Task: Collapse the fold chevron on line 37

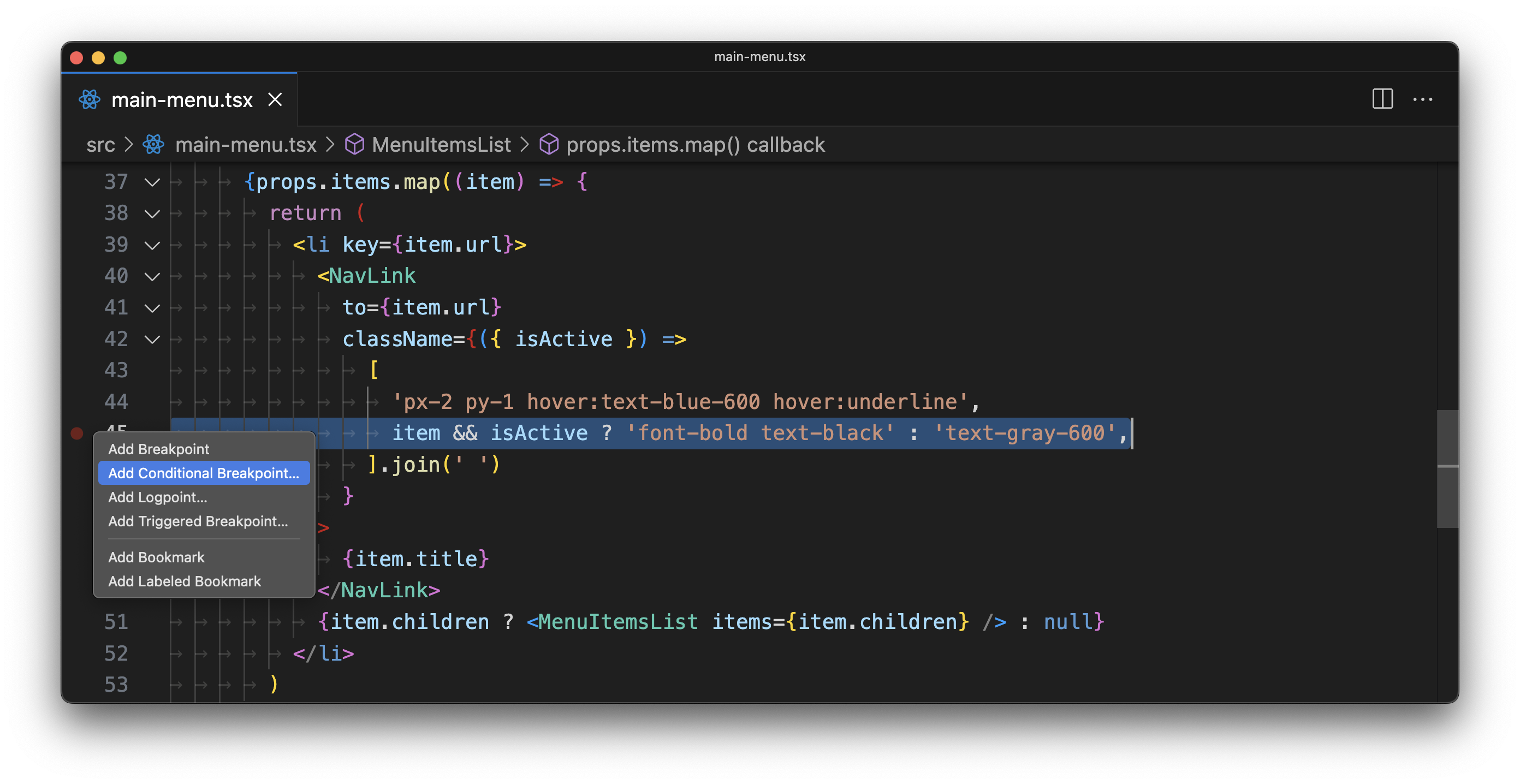Action: 152,182
